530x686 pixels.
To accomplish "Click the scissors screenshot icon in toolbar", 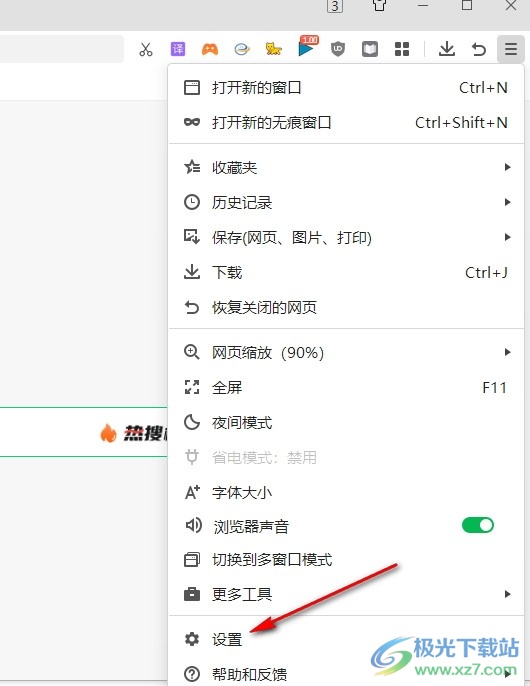I will point(146,49).
